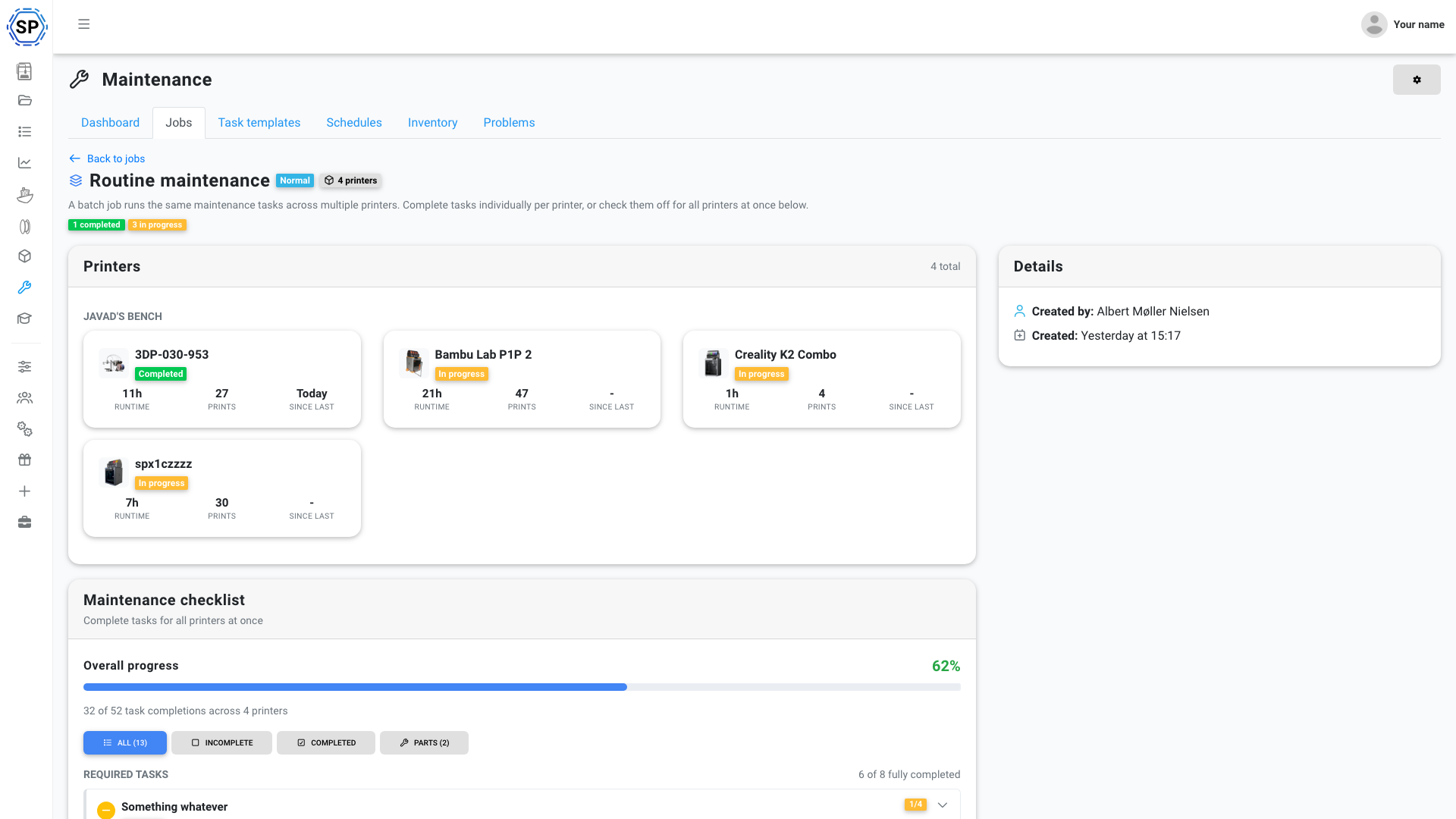Open the gift icon in the sidebar
Viewport: 1456px width, 819px height.
click(24, 460)
